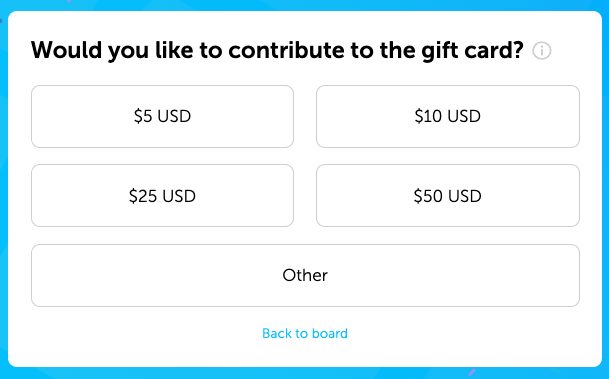The width and height of the screenshot is (609, 379).
Task: Show gift card contribution info tooltip icon
Action: [x=541, y=50]
